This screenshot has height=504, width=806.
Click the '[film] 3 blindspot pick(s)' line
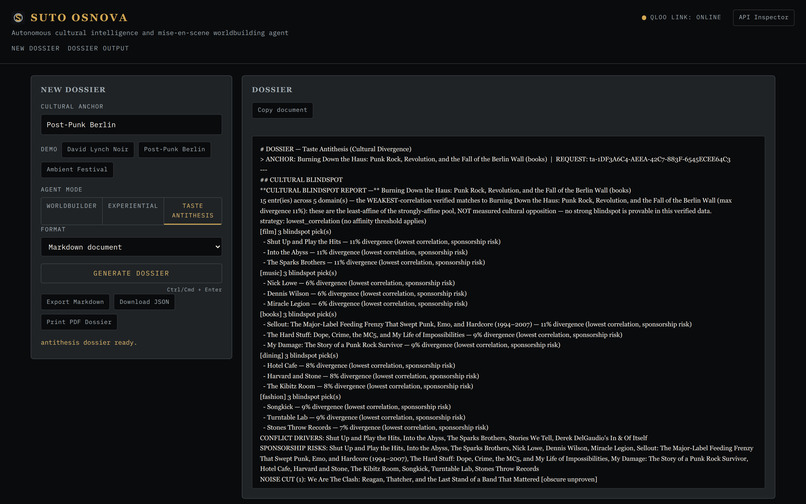296,231
